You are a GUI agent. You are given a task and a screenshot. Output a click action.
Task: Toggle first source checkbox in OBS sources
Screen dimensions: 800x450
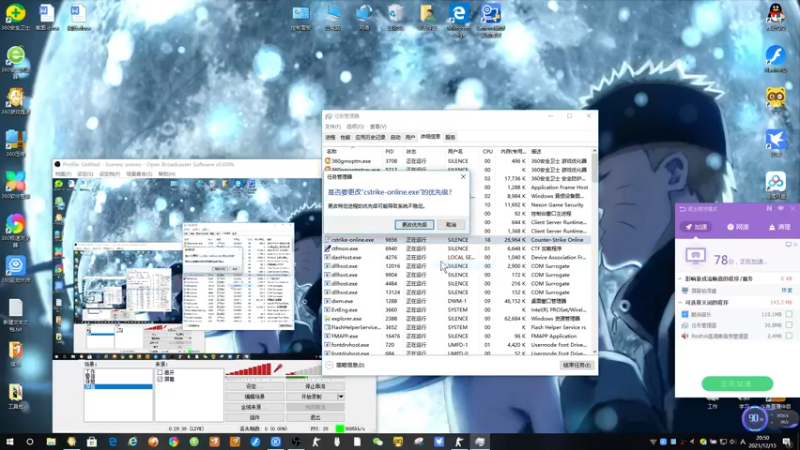click(160, 373)
